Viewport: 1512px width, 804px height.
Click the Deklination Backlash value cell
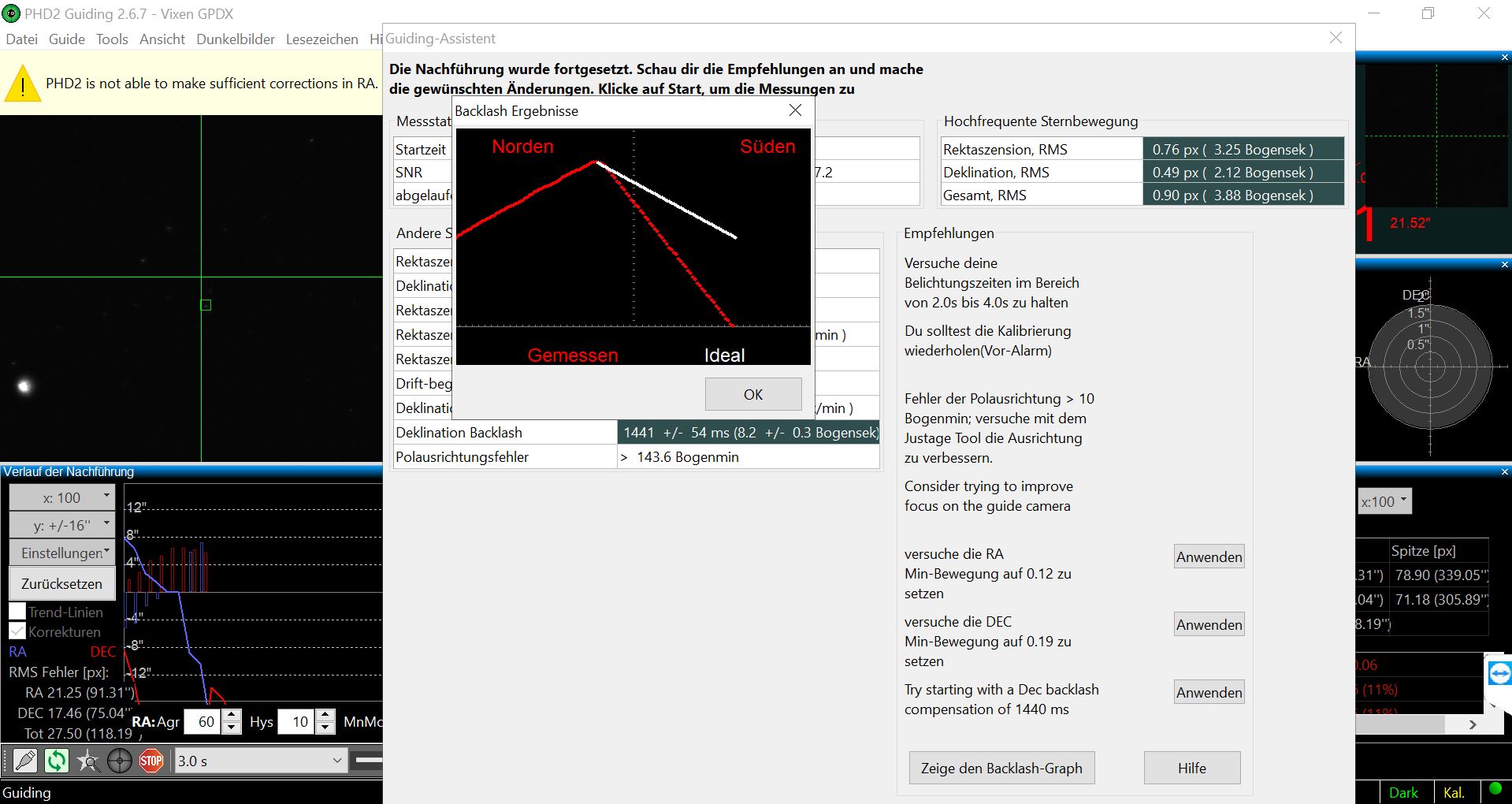pos(749,432)
